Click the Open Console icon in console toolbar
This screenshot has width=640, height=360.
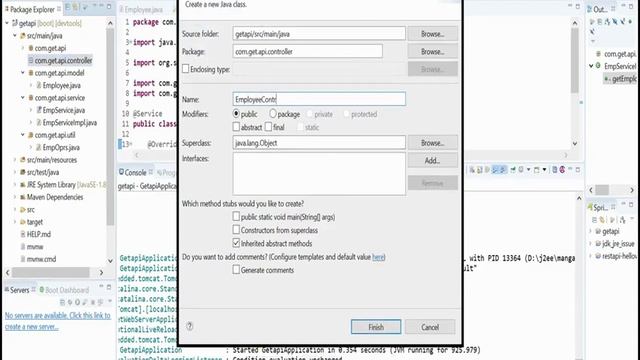(537, 169)
